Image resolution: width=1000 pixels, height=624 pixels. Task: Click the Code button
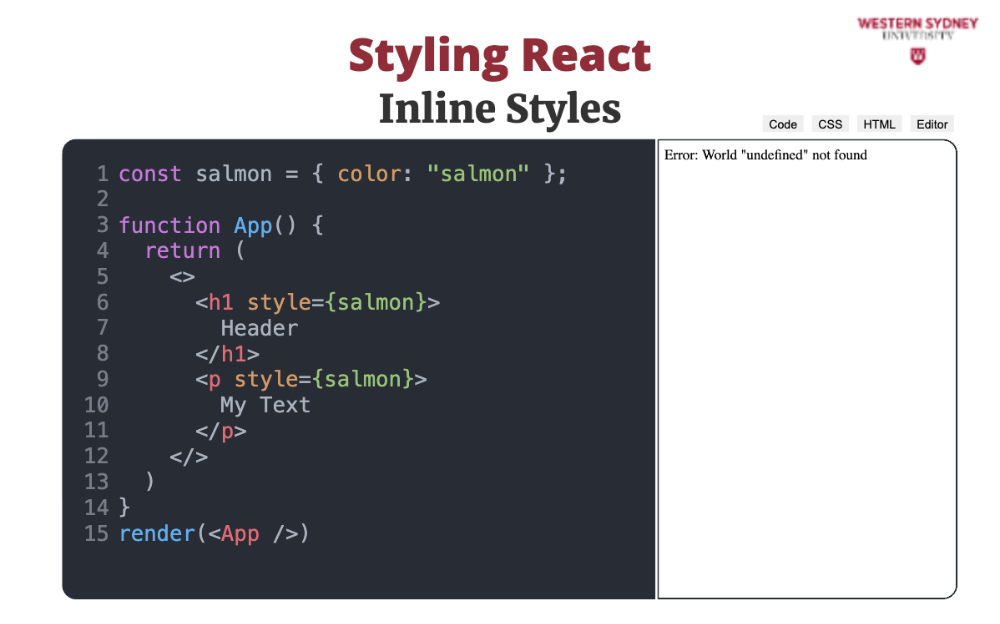[782, 124]
